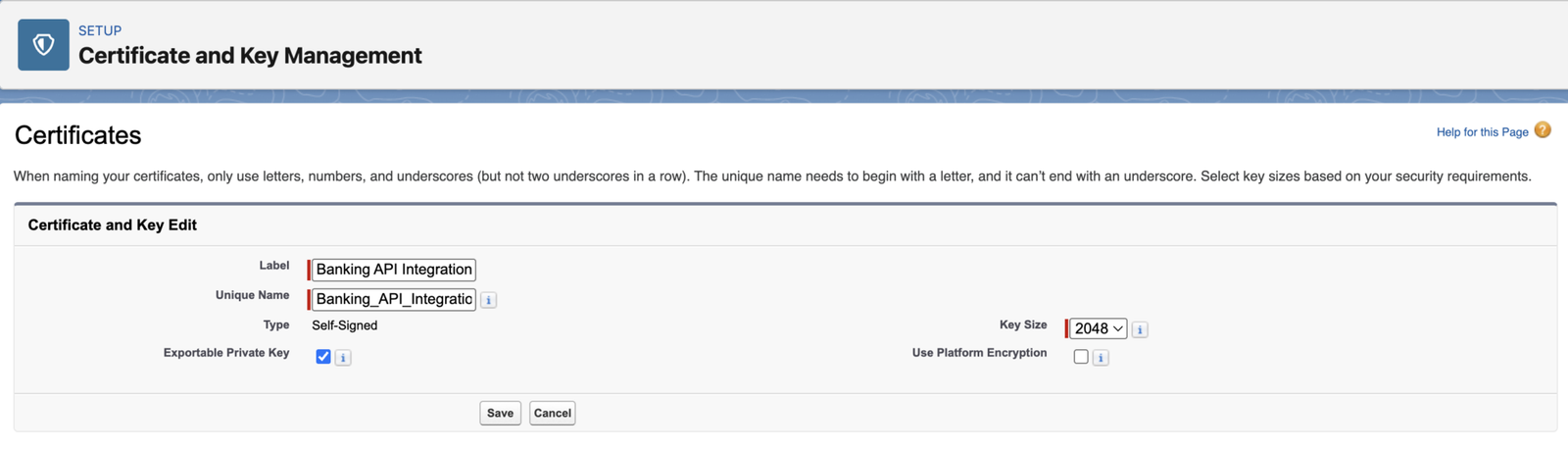Enable the Use Platform Encryption checkbox
Viewport: 1568px width, 449px height.
pos(1081,357)
